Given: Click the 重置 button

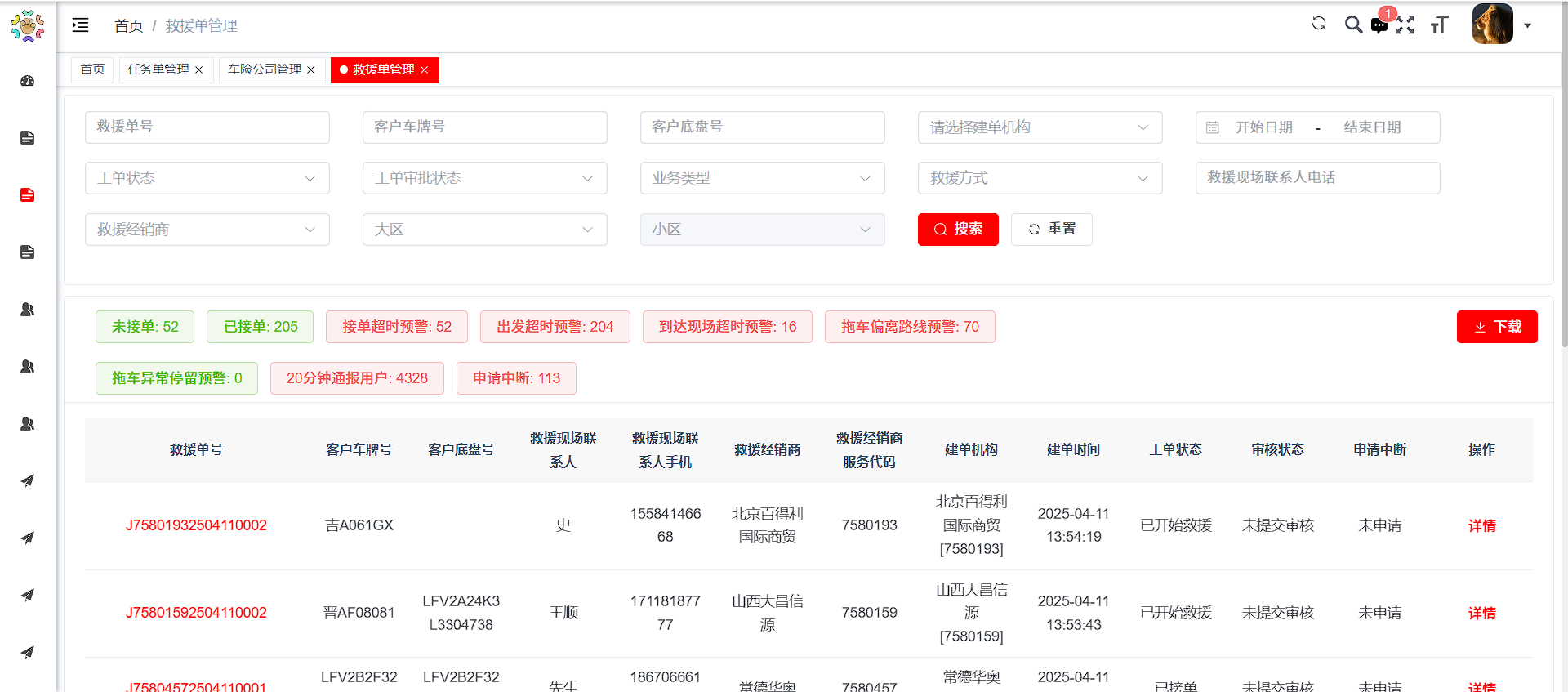Looking at the screenshot, I should point(1051,230).
